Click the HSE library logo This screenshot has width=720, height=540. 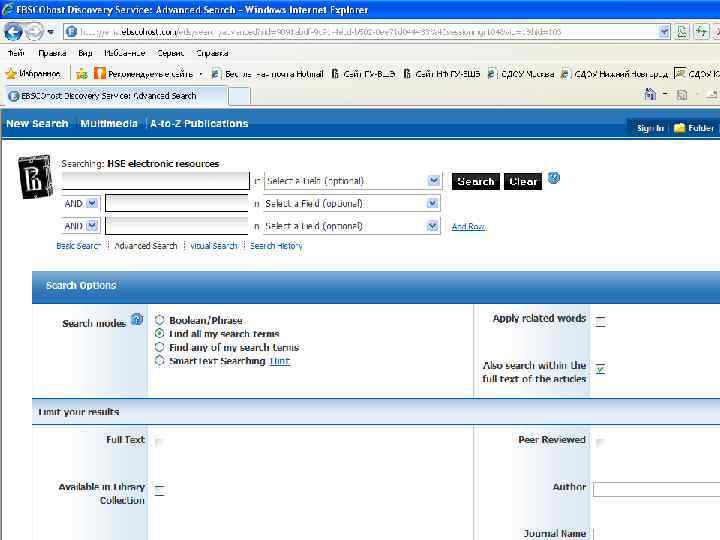pos(35,177)
